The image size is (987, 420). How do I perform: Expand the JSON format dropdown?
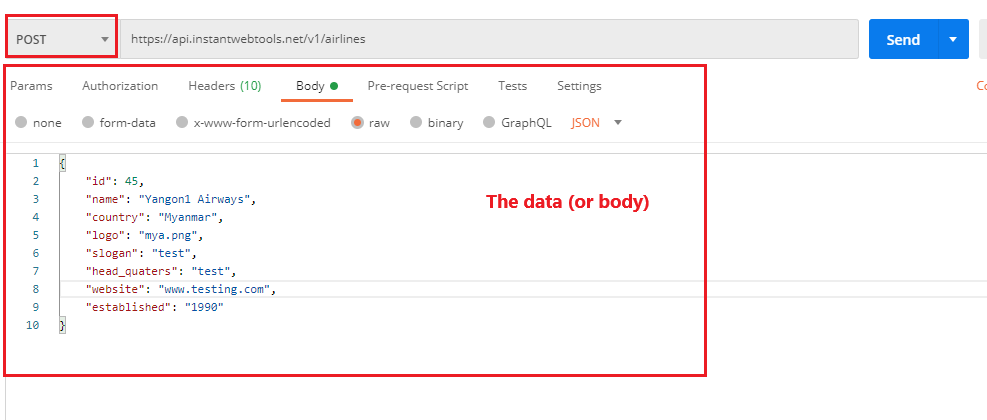596,123
